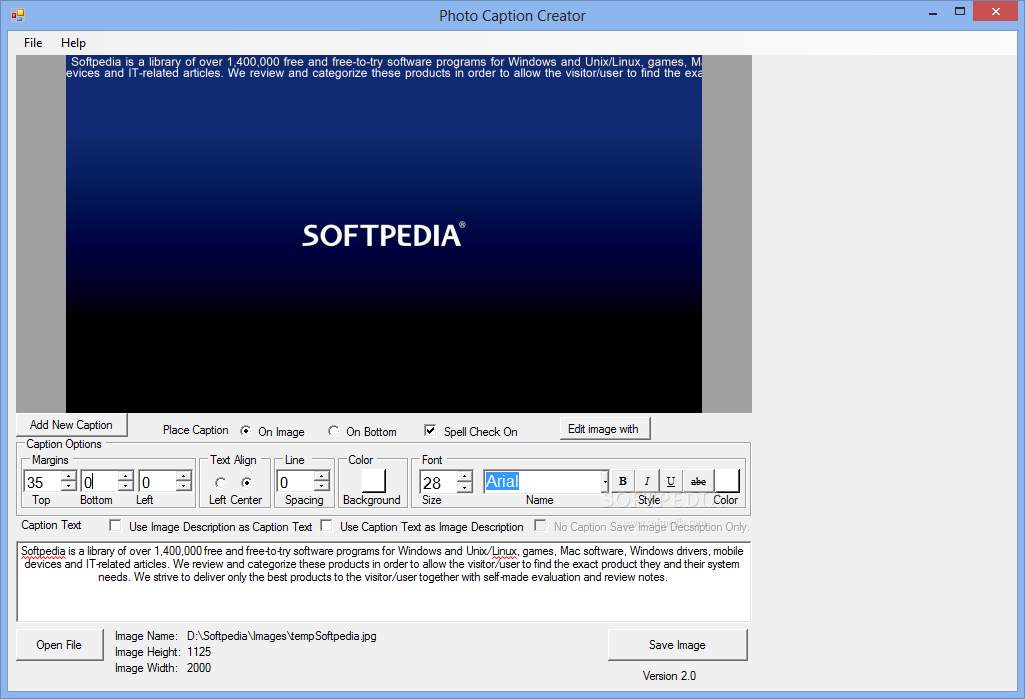Pick font Color swatch
The height and width of the screenshot is (699, 1025).
coord(726,481)
